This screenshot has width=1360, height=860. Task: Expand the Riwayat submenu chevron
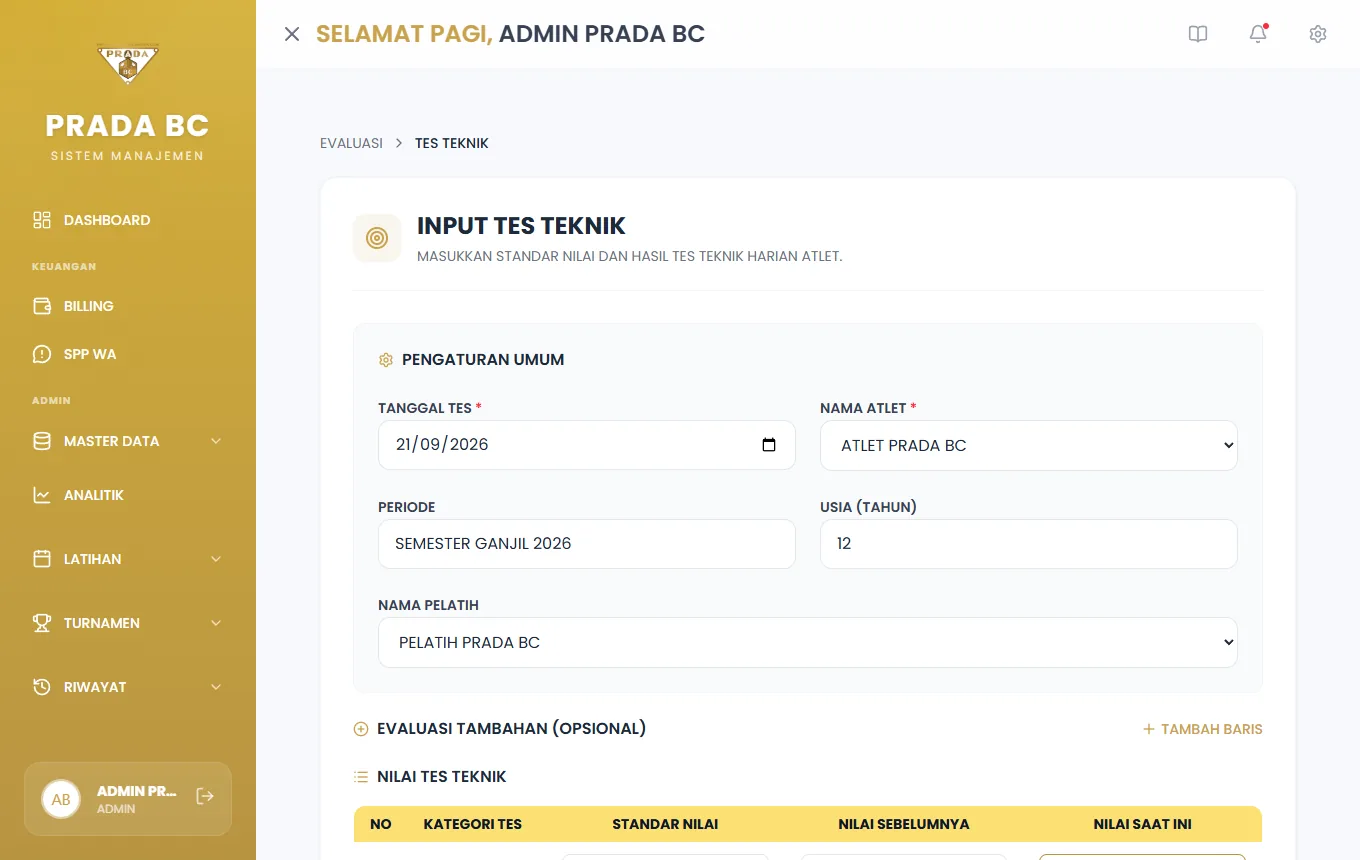[216, 687]
